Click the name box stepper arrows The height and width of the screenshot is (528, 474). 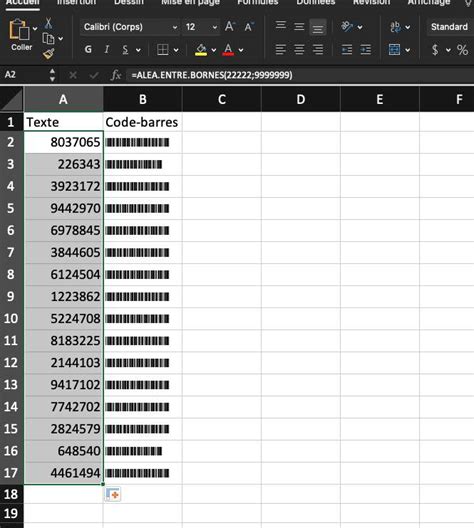[52, 75]
